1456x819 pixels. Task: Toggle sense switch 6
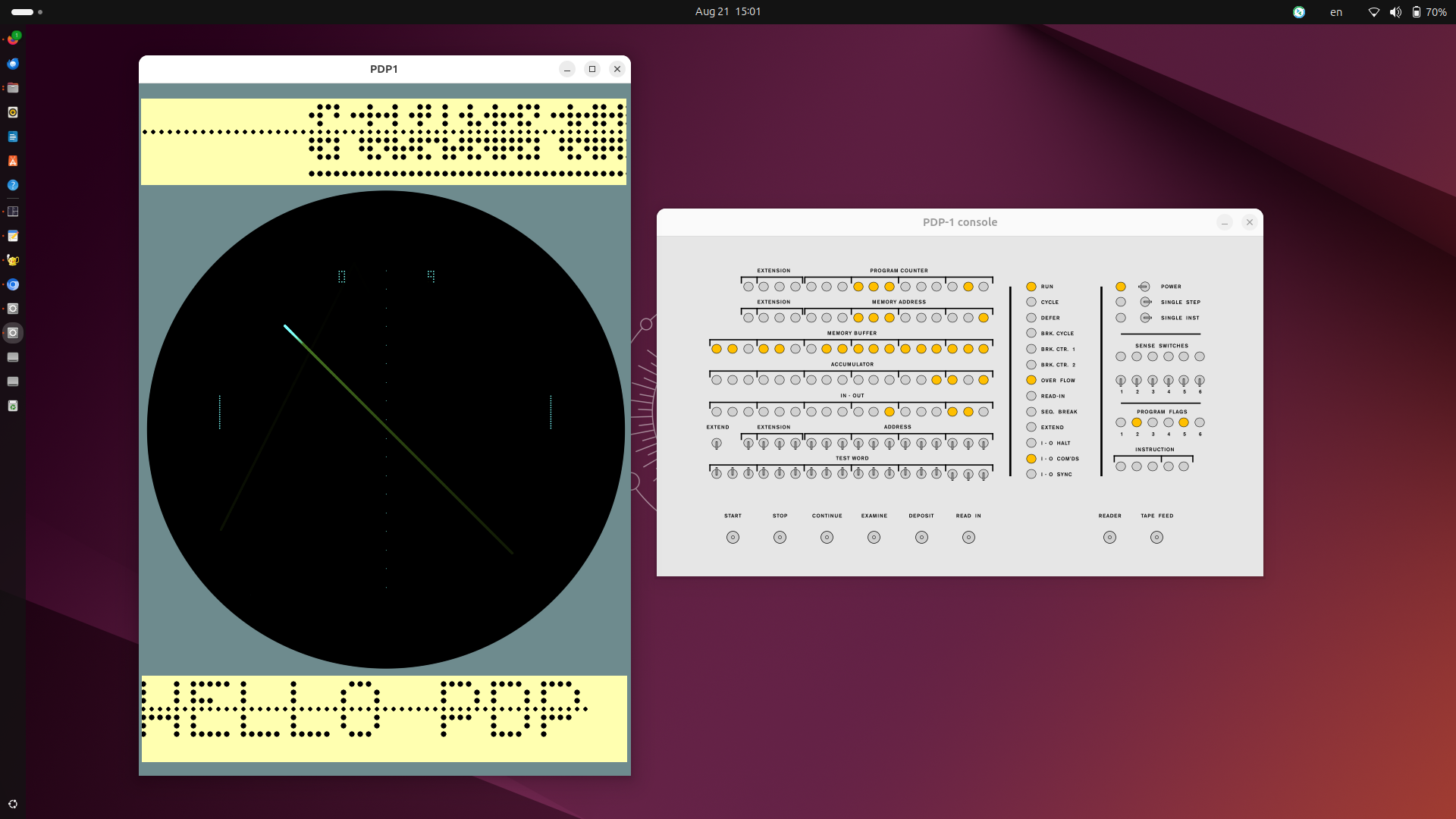point(1199,381)
